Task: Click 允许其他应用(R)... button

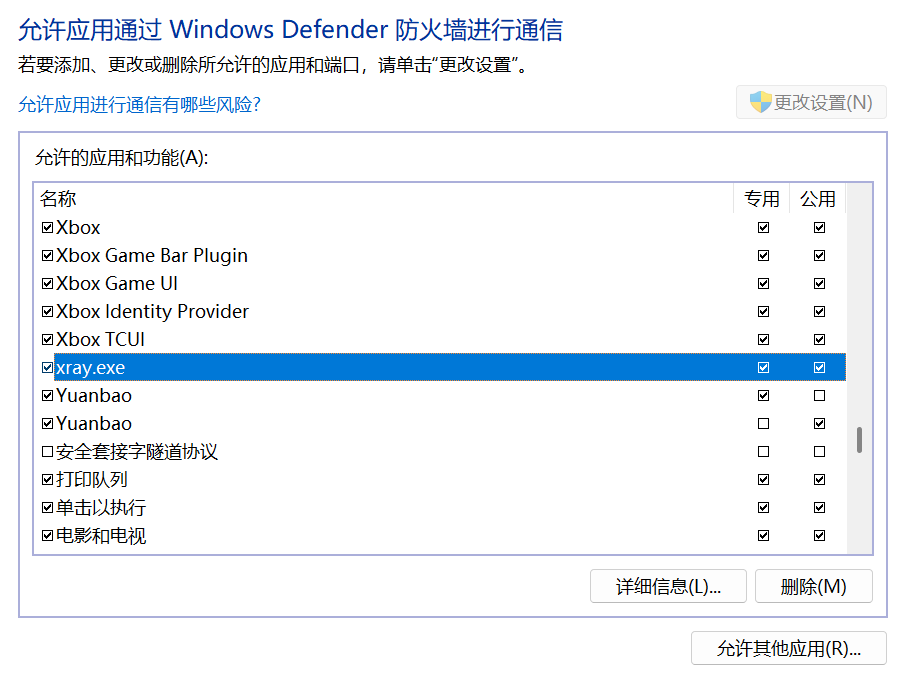Action: click(788, 648)
